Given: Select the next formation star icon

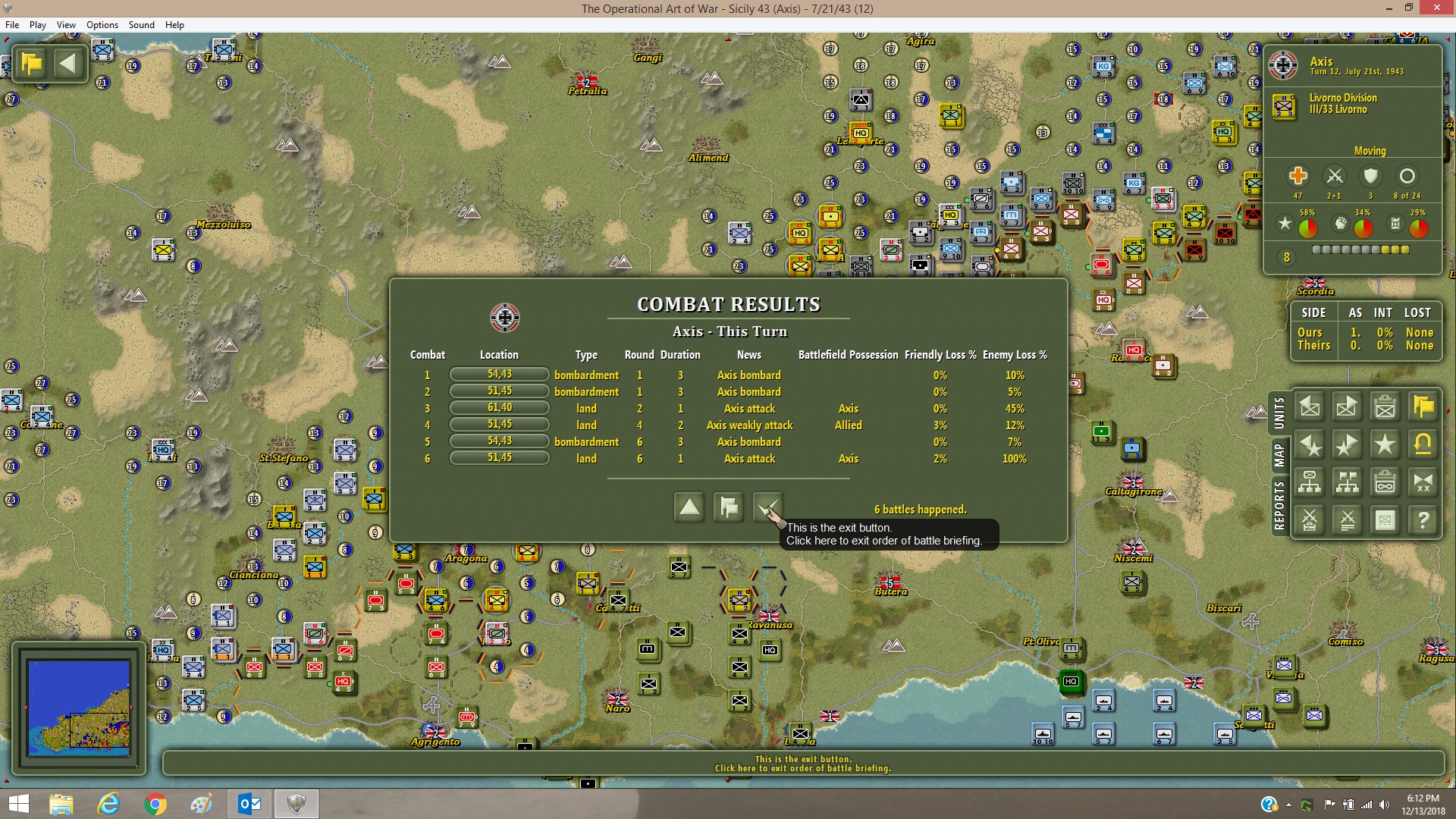Looking at the screenshot, I should coord(1348,445).
